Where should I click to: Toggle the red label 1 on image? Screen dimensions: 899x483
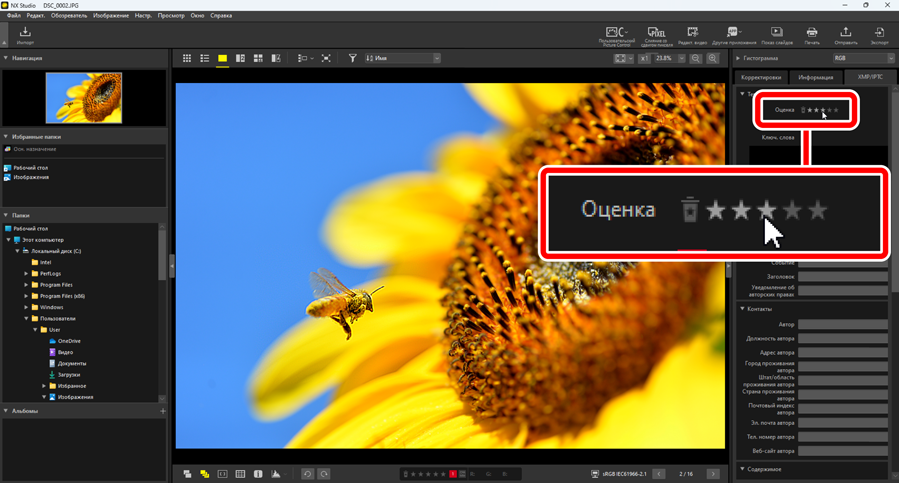[x=453, y=473]
